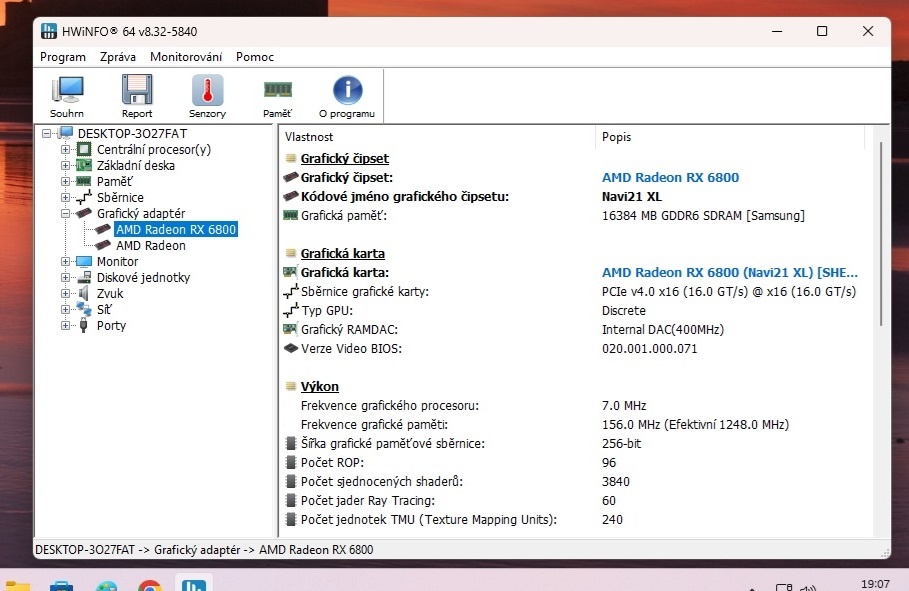This screenshot has width=909, height=591.
Task: Expand the Diskové jednotky node
Action: click(x=67, y=278)
